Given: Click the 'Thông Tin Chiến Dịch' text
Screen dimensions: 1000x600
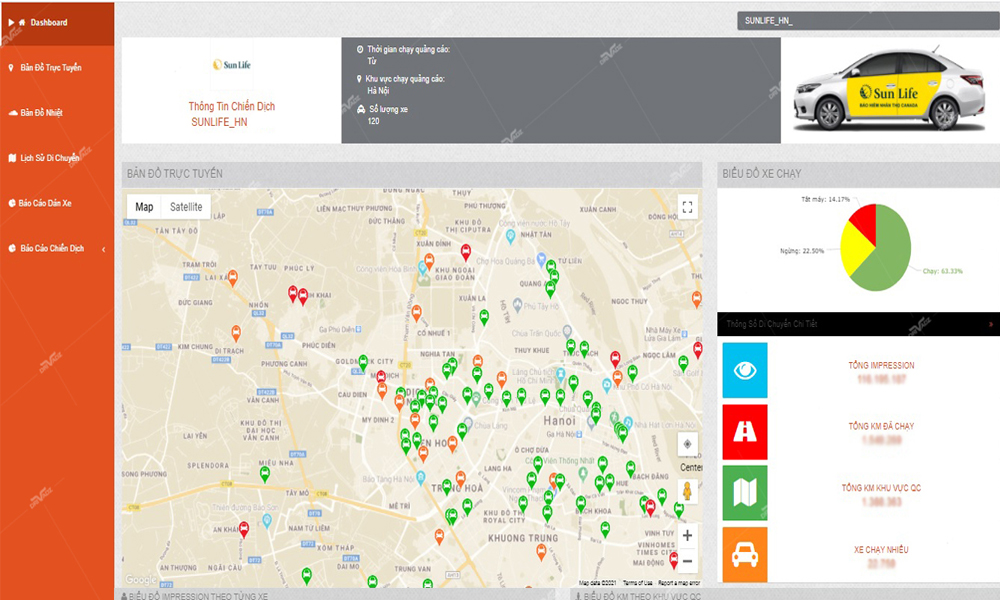Looking at the screenshot, I should (232, 106).
